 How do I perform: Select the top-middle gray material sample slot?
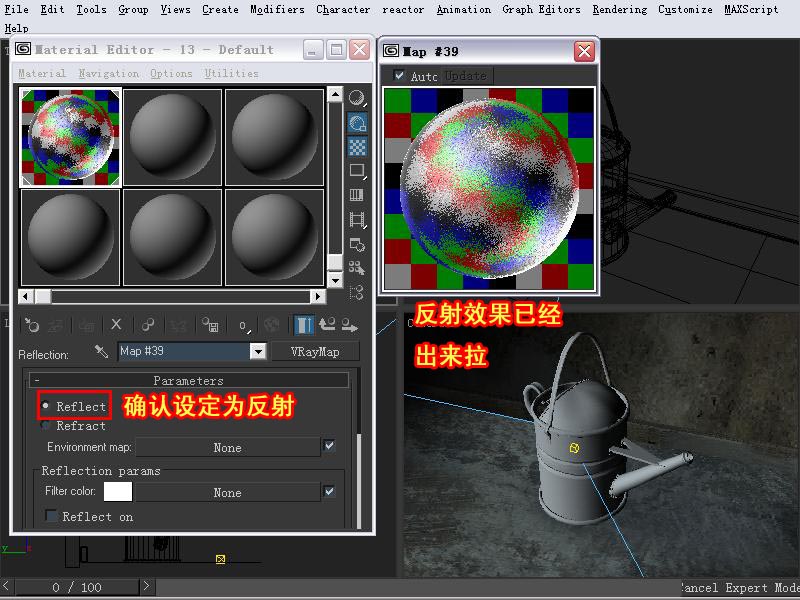tap(173, 137)
